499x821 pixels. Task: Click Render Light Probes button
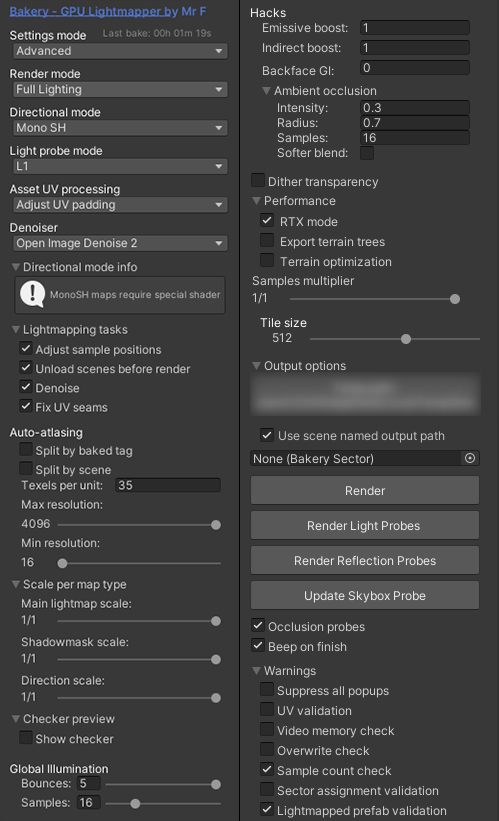coord(365,525)
